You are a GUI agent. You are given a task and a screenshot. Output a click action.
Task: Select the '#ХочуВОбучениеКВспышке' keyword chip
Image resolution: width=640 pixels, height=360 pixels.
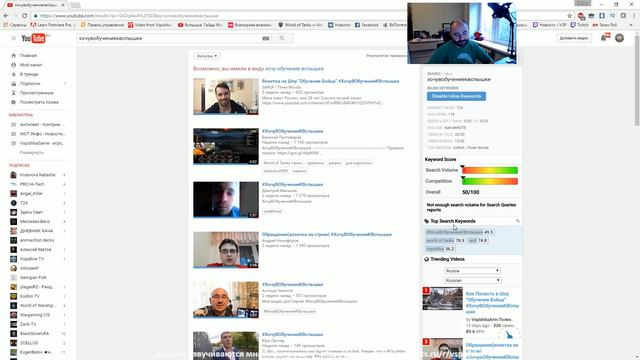(459, 232)
